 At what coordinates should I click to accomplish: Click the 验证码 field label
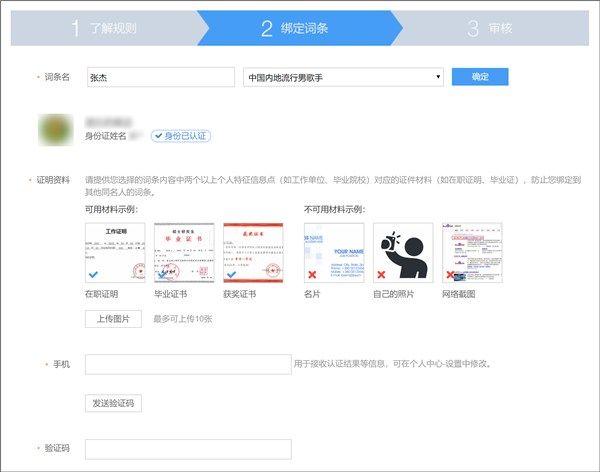57,448
